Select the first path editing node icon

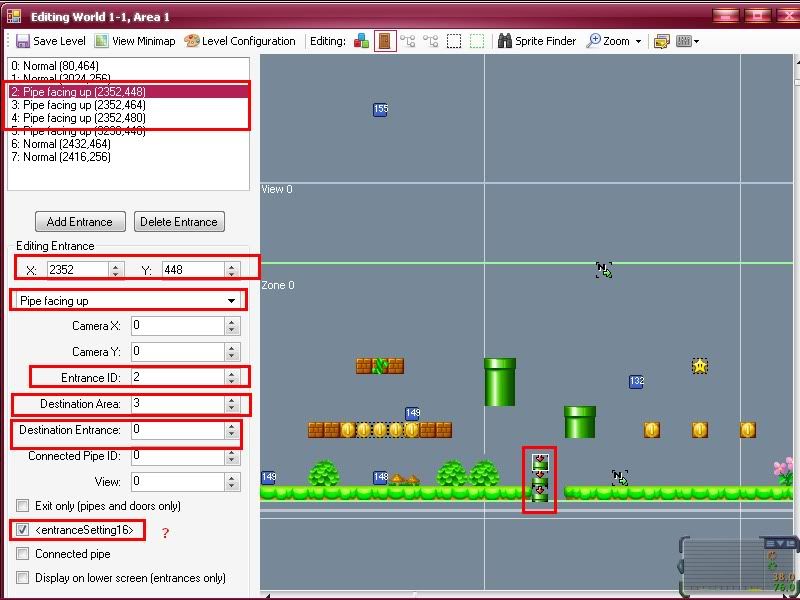pyautogui.click(x=408, y=41)
